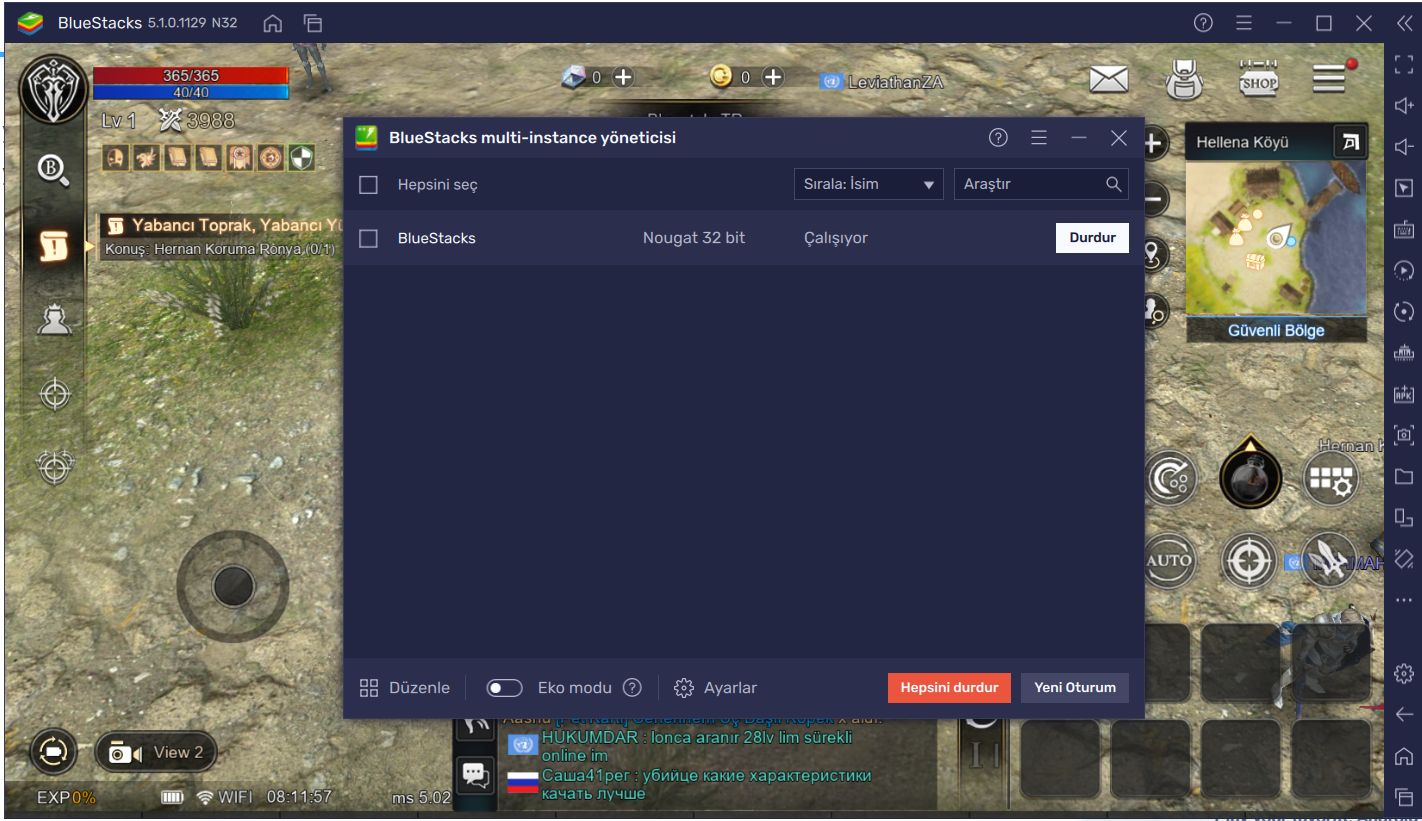Collapse the BlueStacks right sidebar with double chevron
Viewport: 1422px width, 821px height.
1403,23
